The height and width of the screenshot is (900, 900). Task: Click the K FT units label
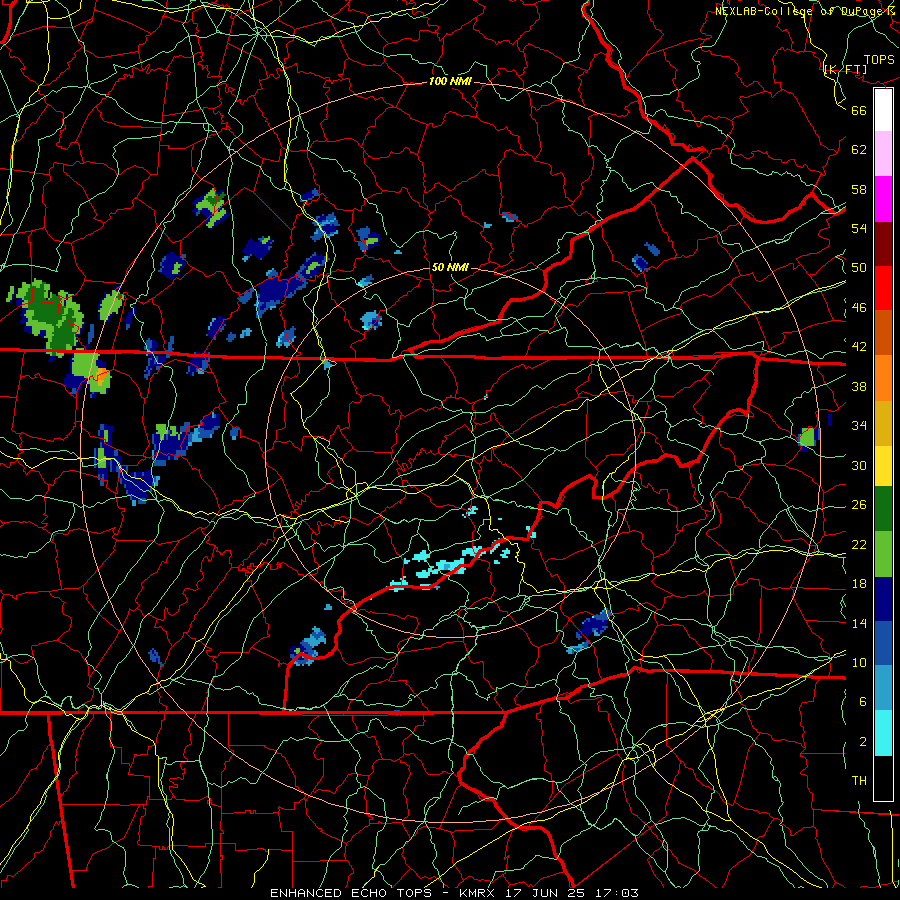pos(845,69)
